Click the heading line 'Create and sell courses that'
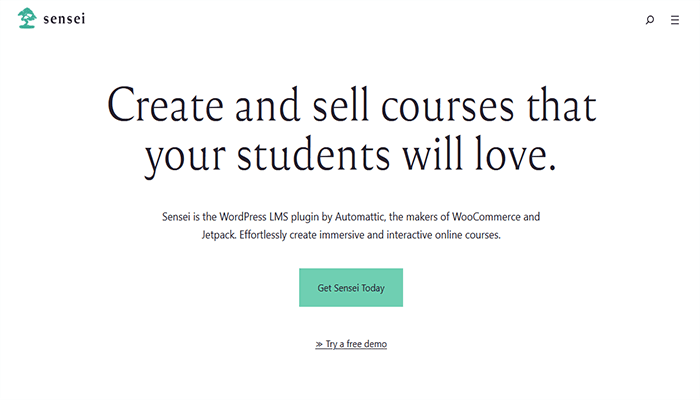700x400 pixels. pos(350,106)
